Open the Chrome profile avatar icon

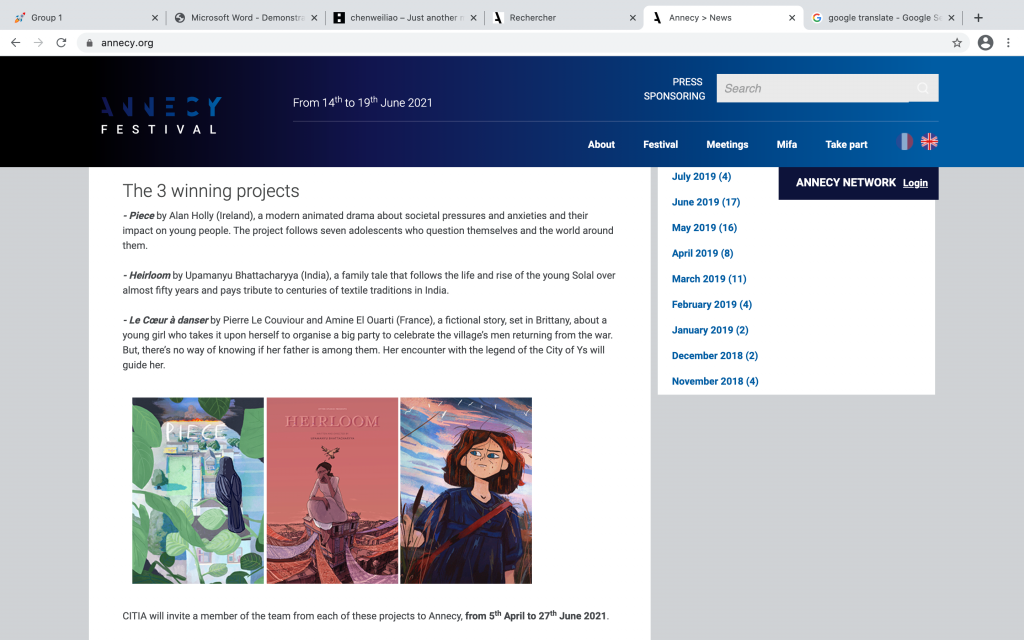tap(985, 42)
